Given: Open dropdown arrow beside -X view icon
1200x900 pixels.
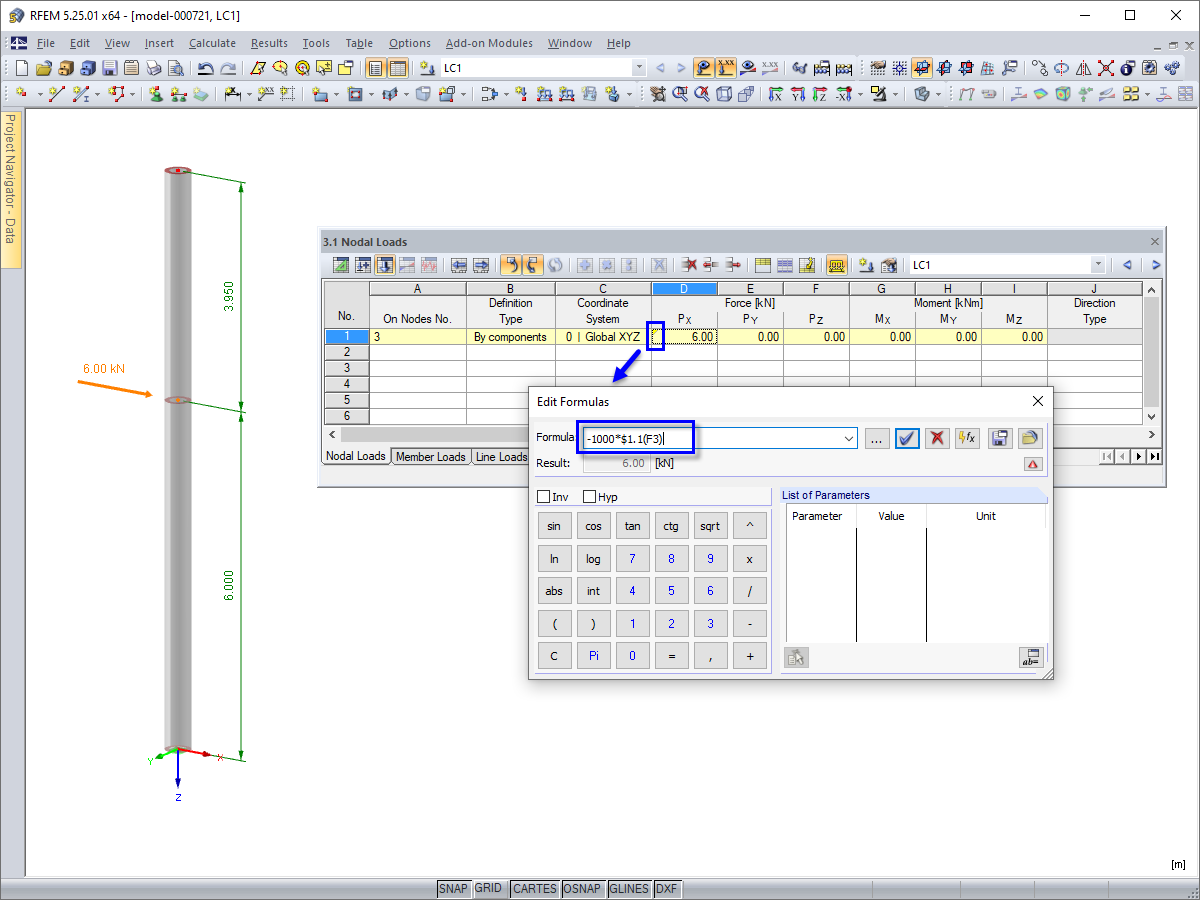Looking at the screenshot, I should [858, 94].
